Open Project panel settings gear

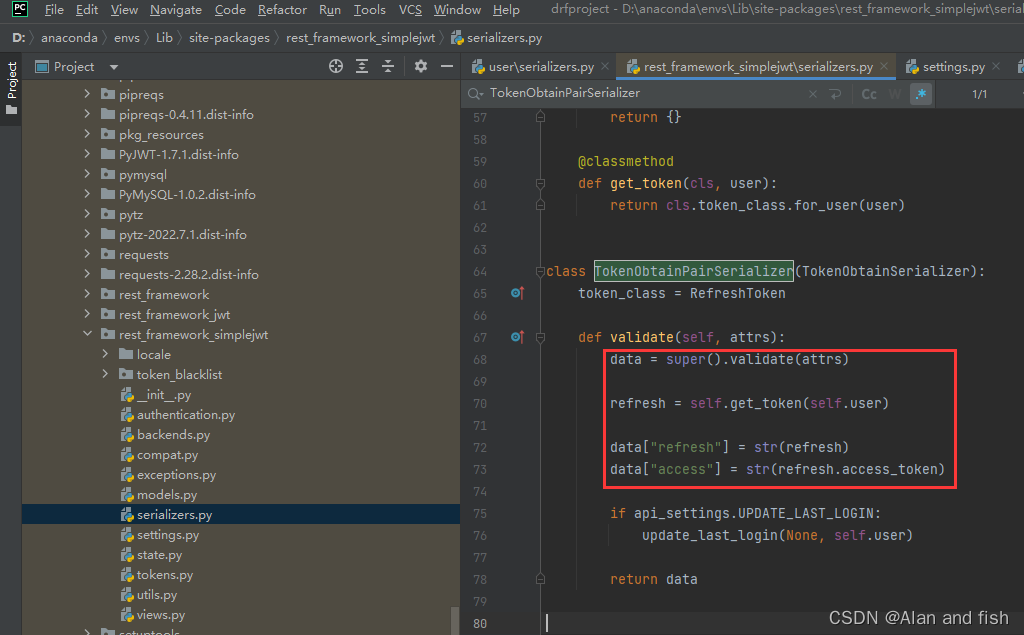[421, 66]
